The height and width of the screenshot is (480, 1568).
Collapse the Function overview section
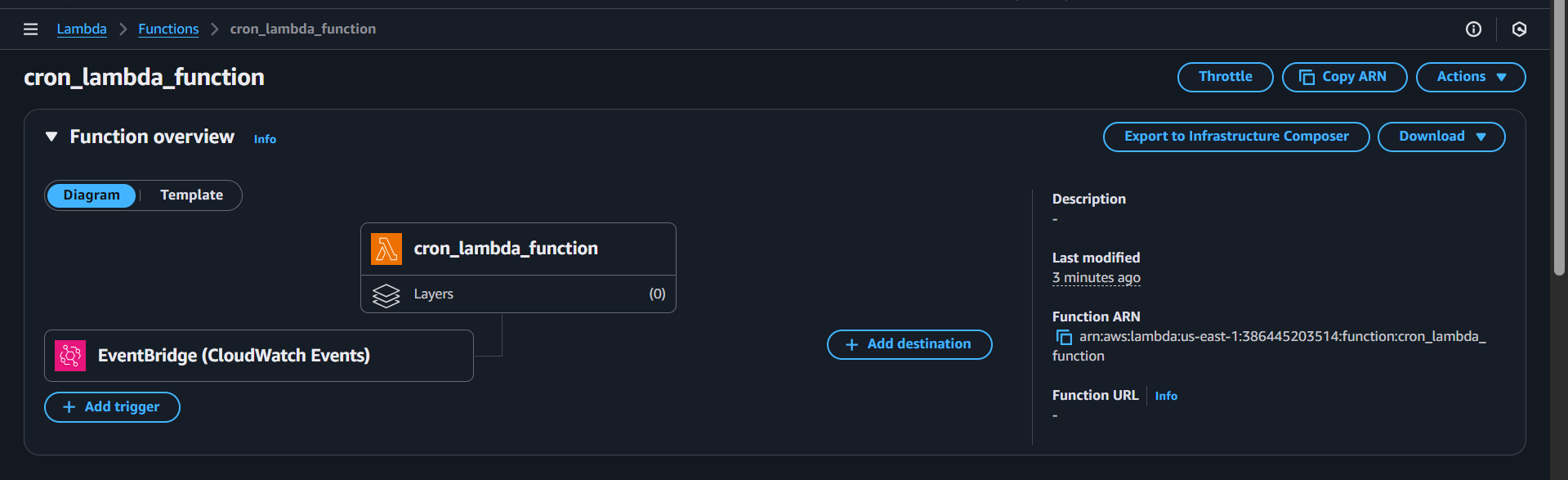pyautogui.click(x=51, y=137)
